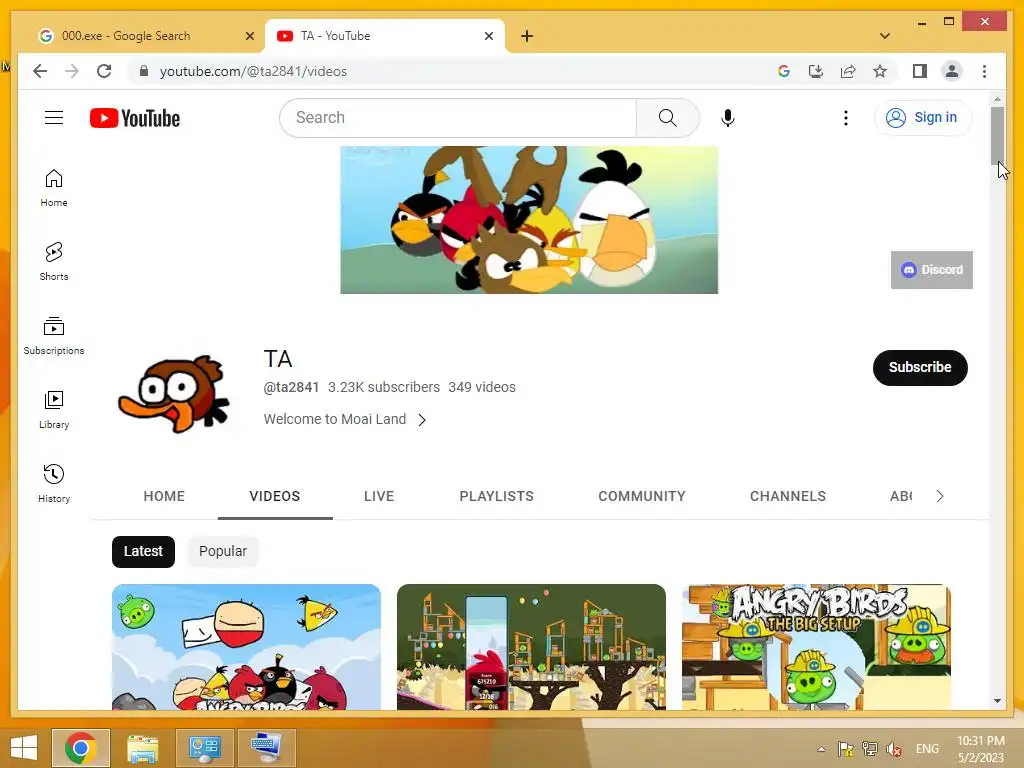Open the Discord link on banner

point(931,270)
